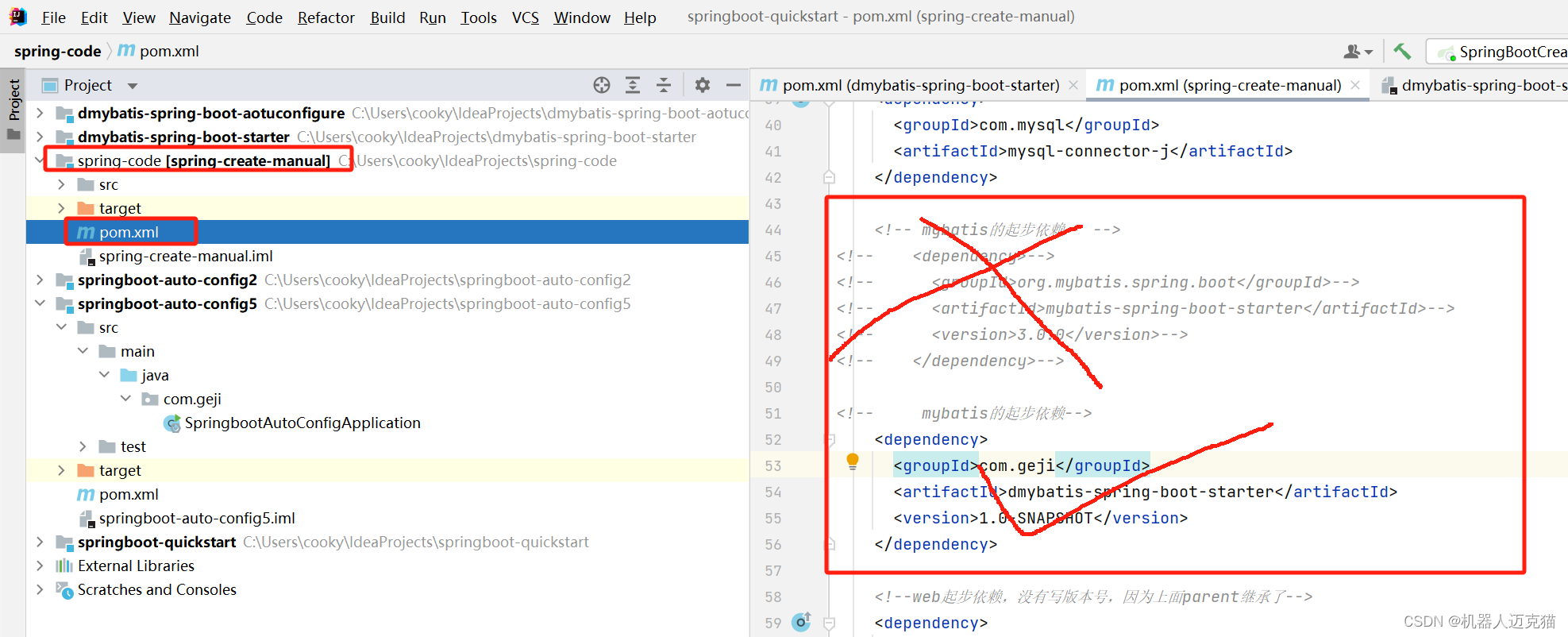Viewport: 1568px width, 637px height.
Task: Expand dmybatis-spring-boot-starter module
Action: pyautogui.click(x=40, y=137)
